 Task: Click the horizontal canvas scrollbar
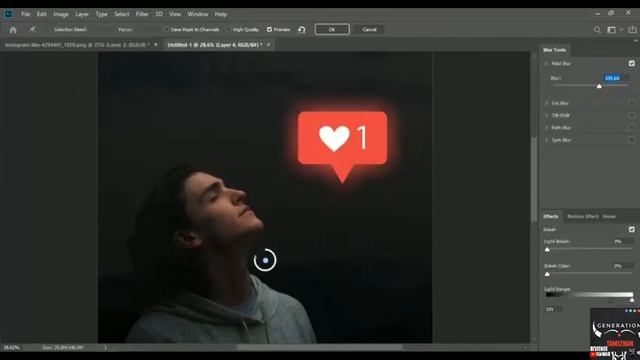coord(319,347)
